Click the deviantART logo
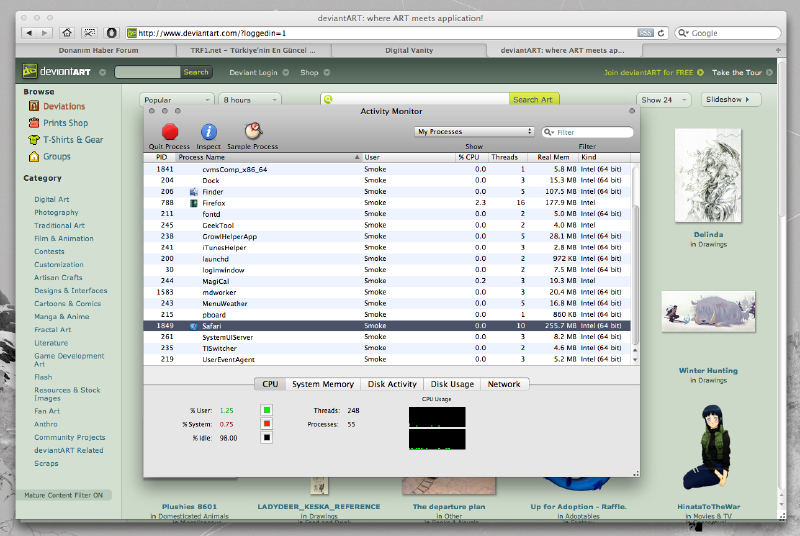The height and width of the screenshot is (536, 800). point(57,71)
